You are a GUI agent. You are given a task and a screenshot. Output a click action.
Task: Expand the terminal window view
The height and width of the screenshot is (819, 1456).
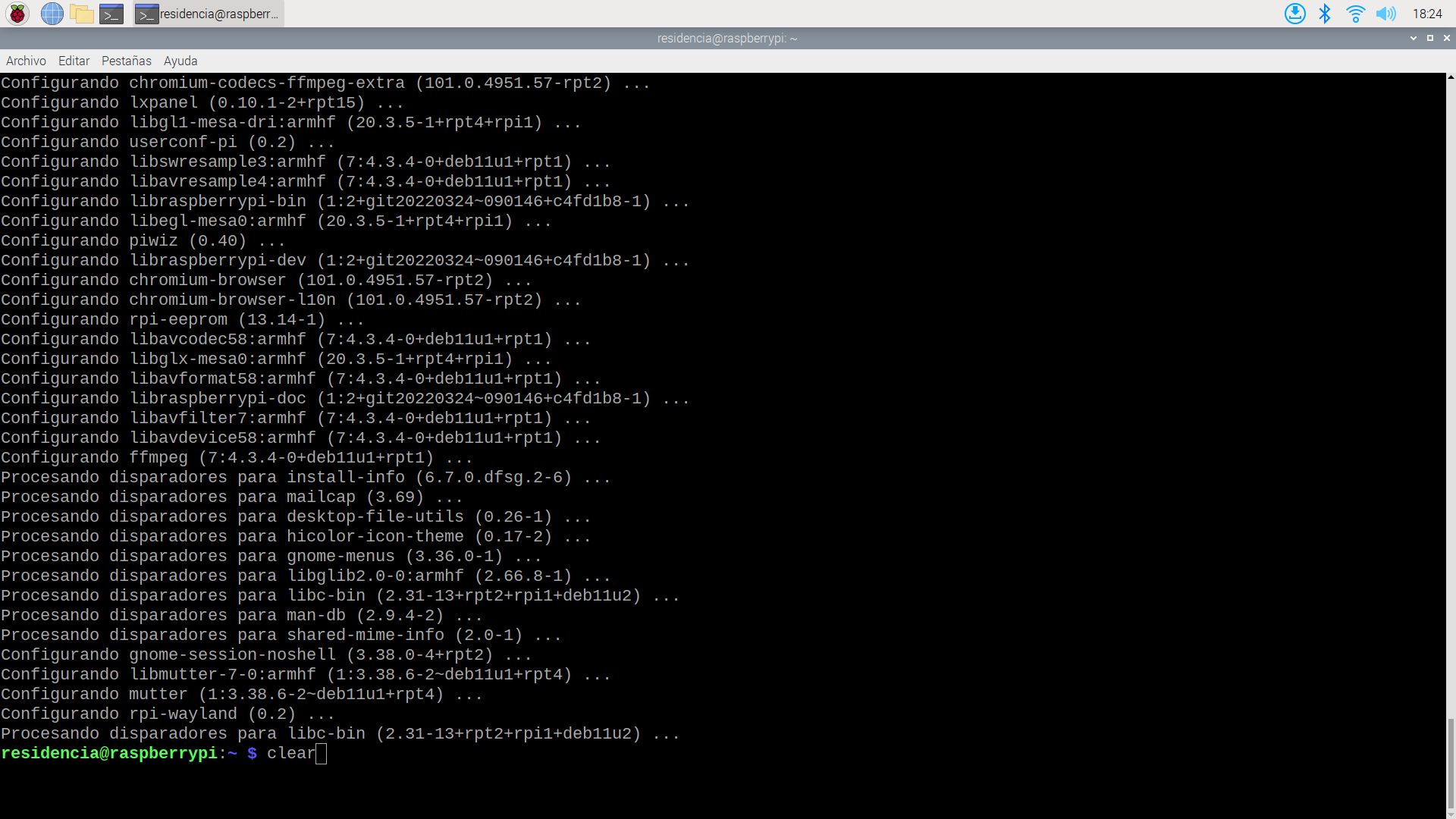coord(1430,38)
